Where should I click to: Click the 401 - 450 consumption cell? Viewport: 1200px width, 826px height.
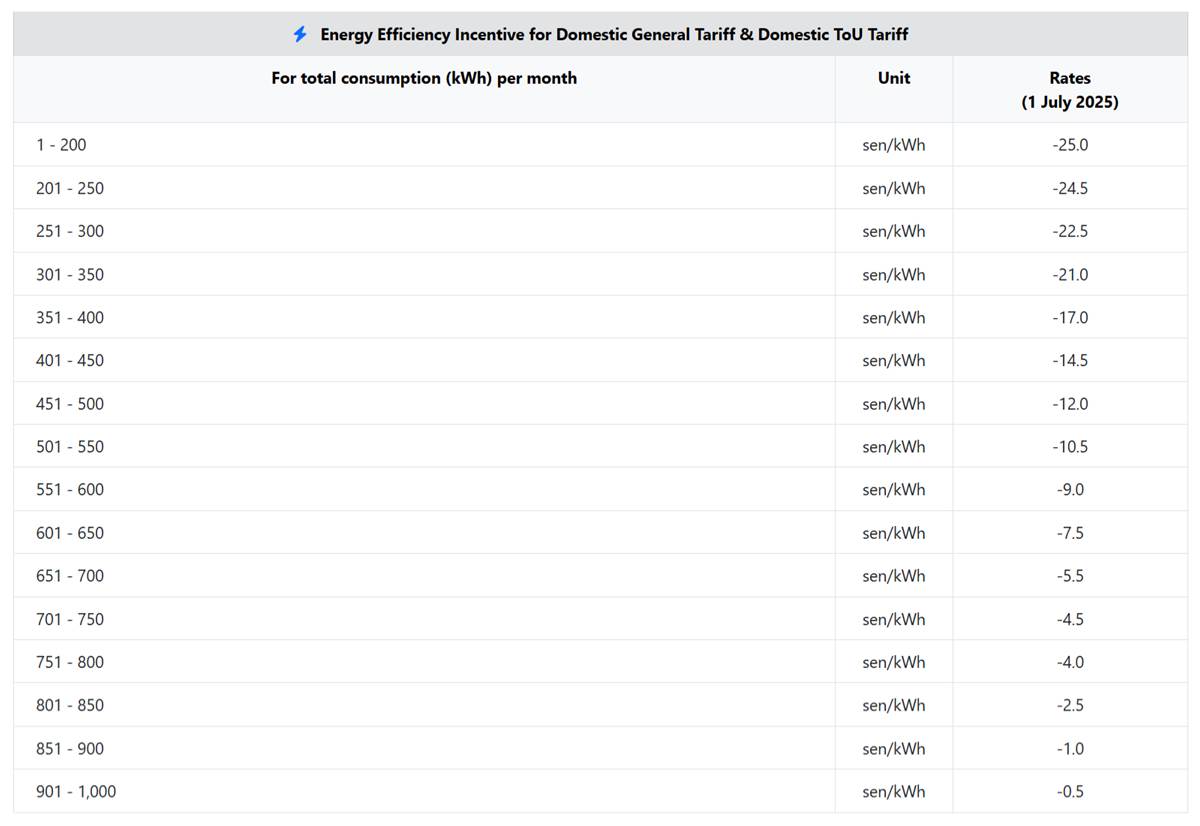70,361
